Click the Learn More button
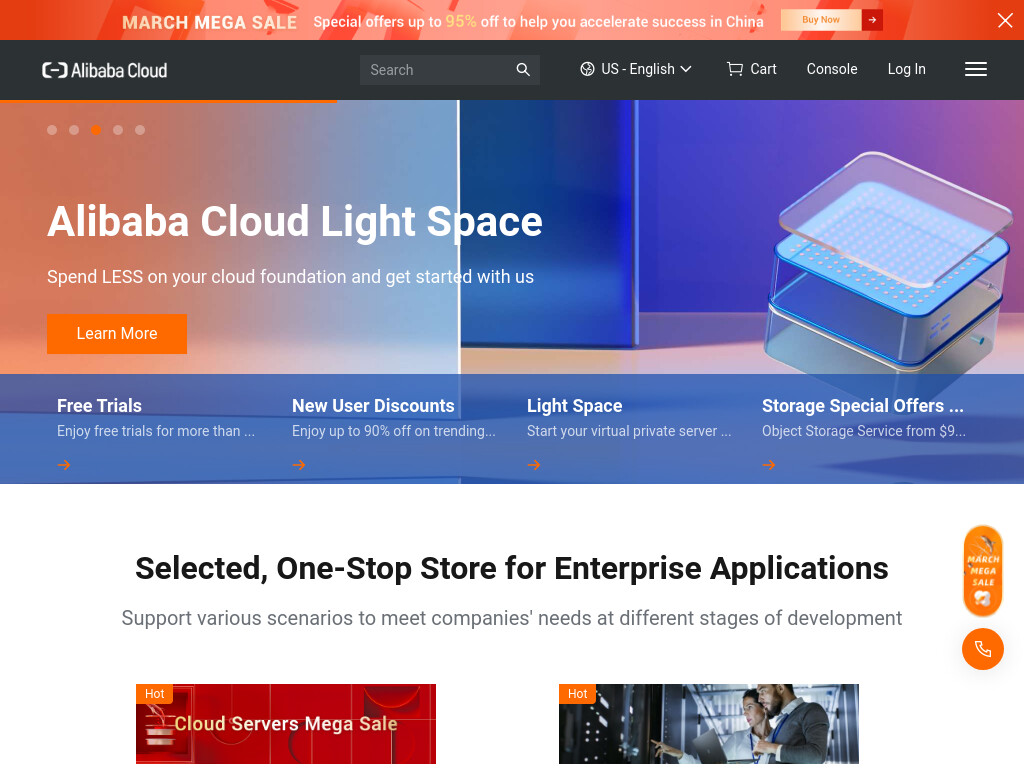Viewport: 1024px width, 768px height. (x=117, y=334)
